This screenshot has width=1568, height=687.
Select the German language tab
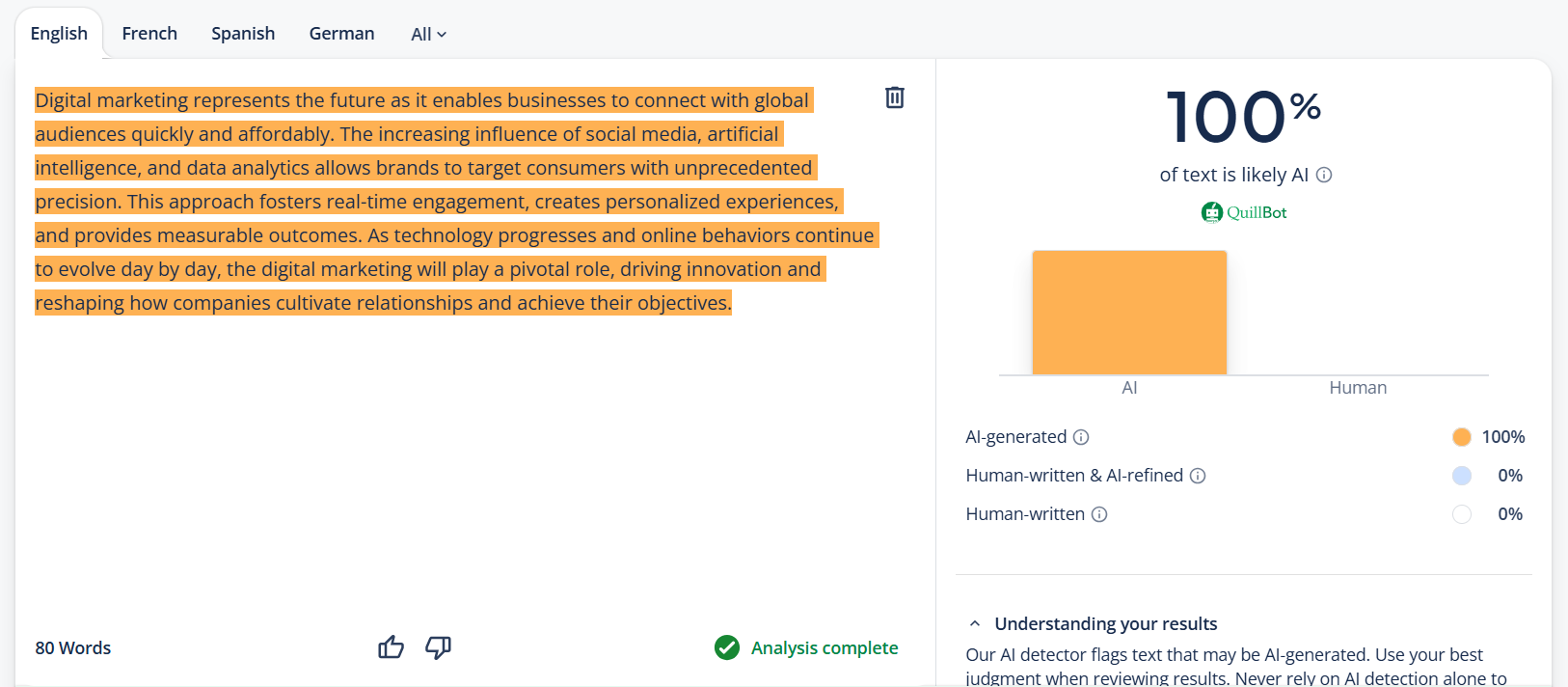click(x=341, y=34)
